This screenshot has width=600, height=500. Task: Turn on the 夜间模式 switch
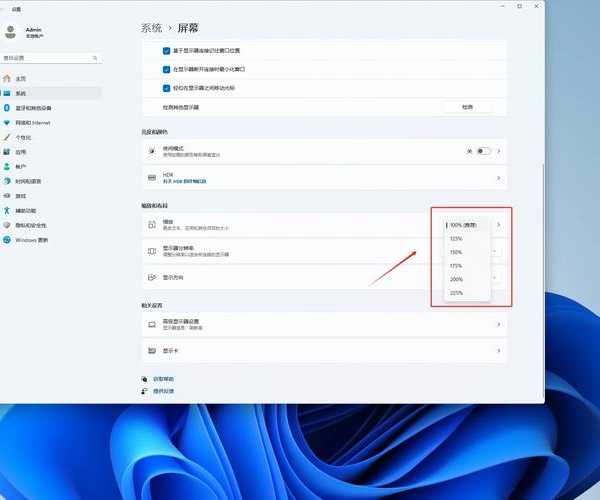[483, 150]
